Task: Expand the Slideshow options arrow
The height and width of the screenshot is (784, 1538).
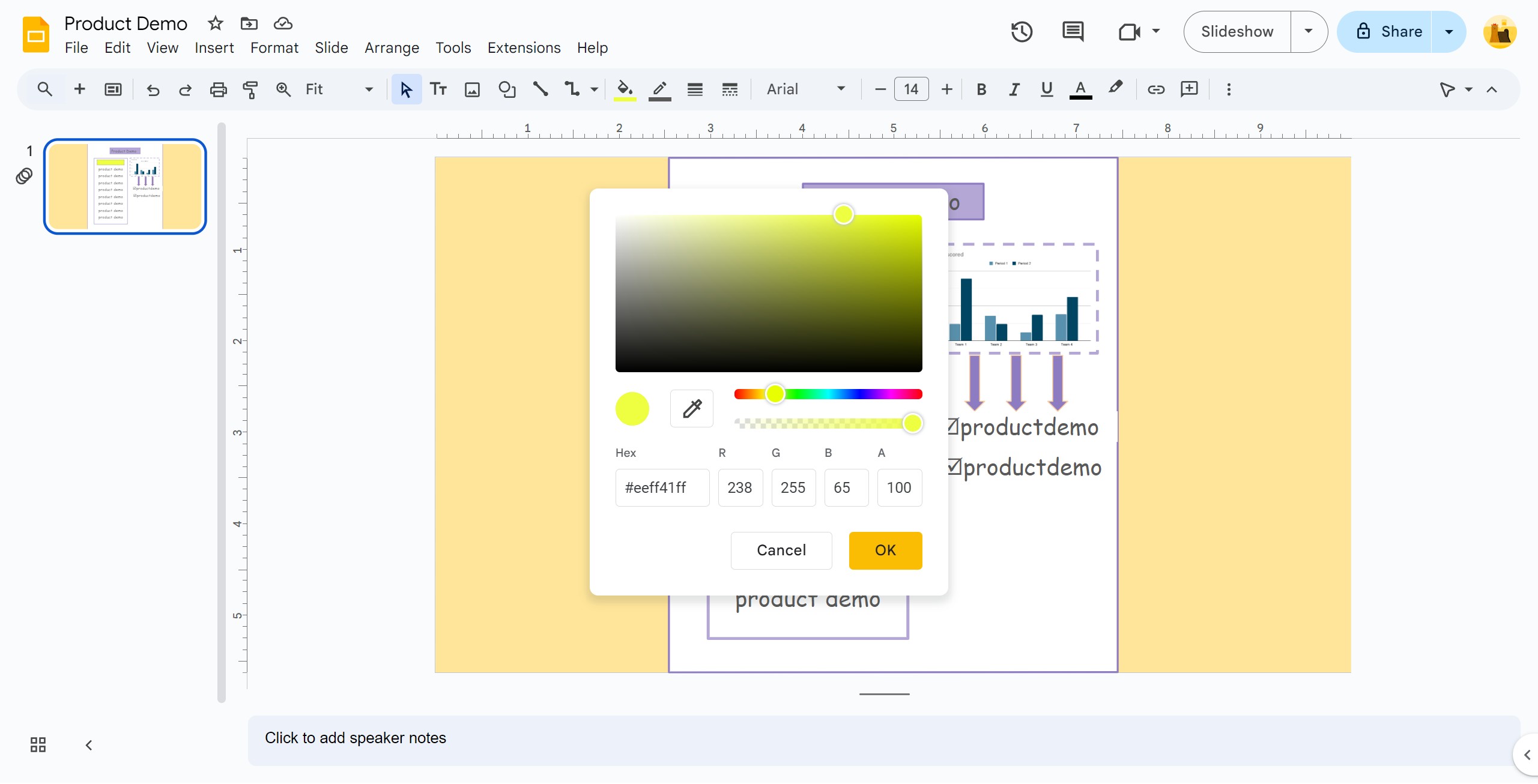Action: [x=1309, y=32]
